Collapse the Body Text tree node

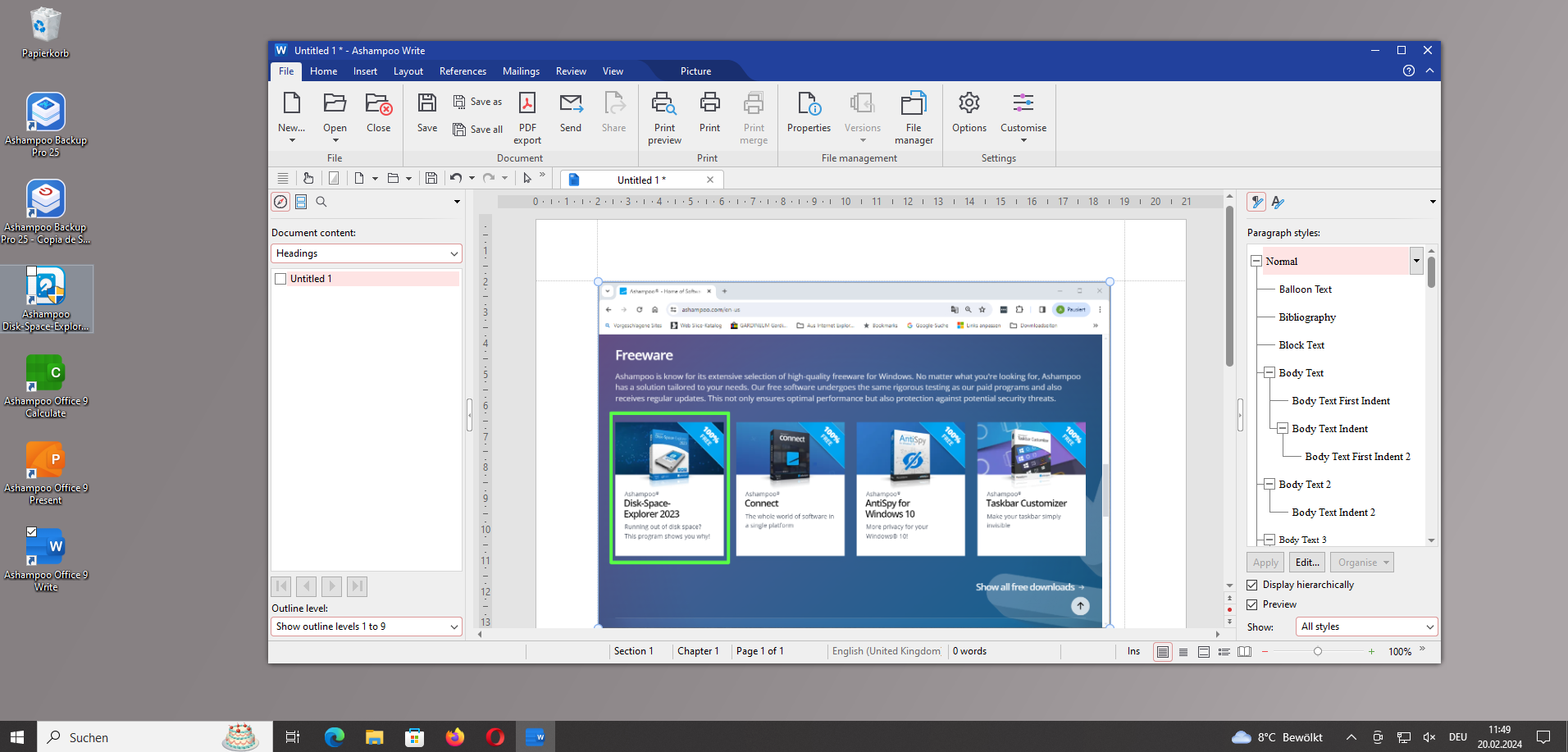1269,372
